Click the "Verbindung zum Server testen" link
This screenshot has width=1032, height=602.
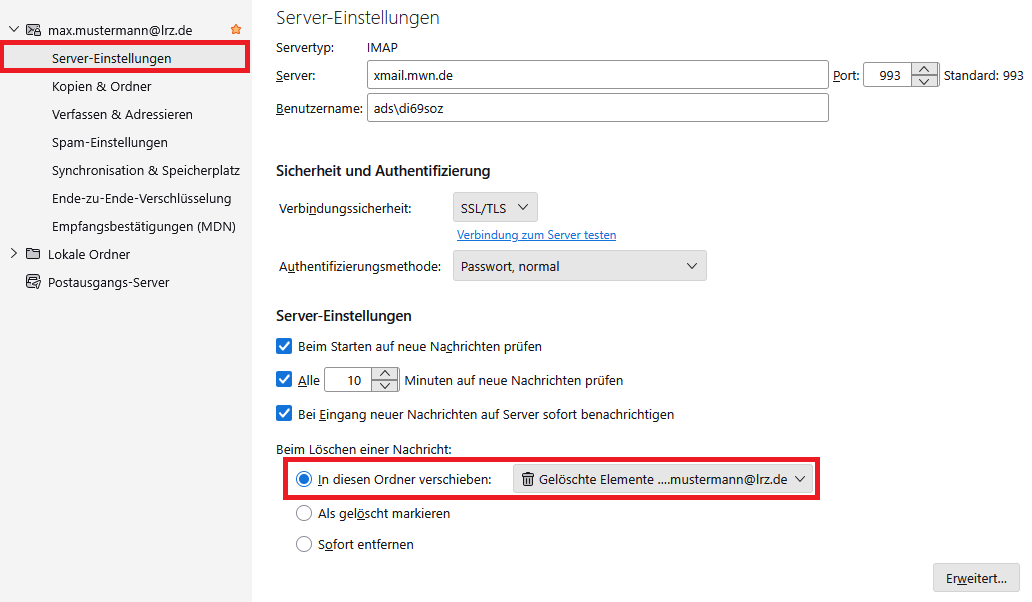pyautogui.click(x=536, y=234)
